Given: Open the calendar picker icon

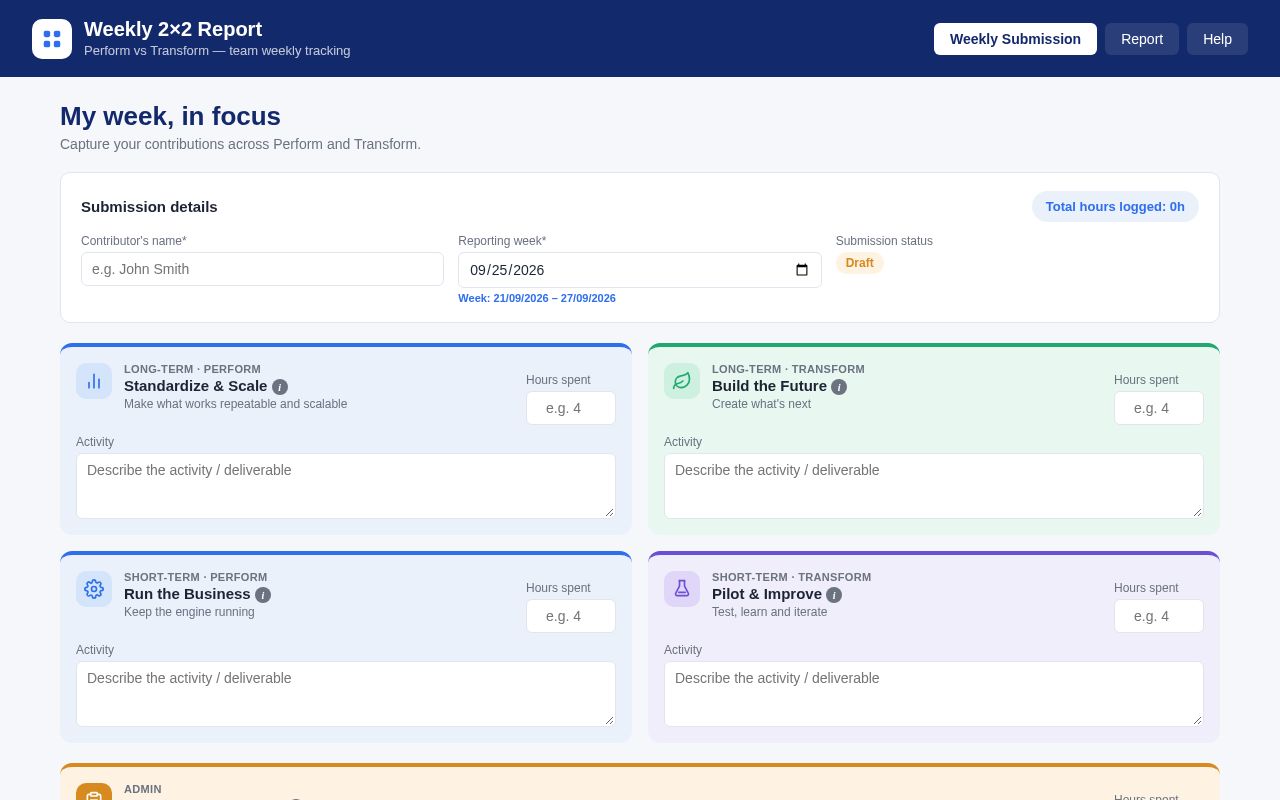Looking at the screenshot, I should (x=802, y=270).
